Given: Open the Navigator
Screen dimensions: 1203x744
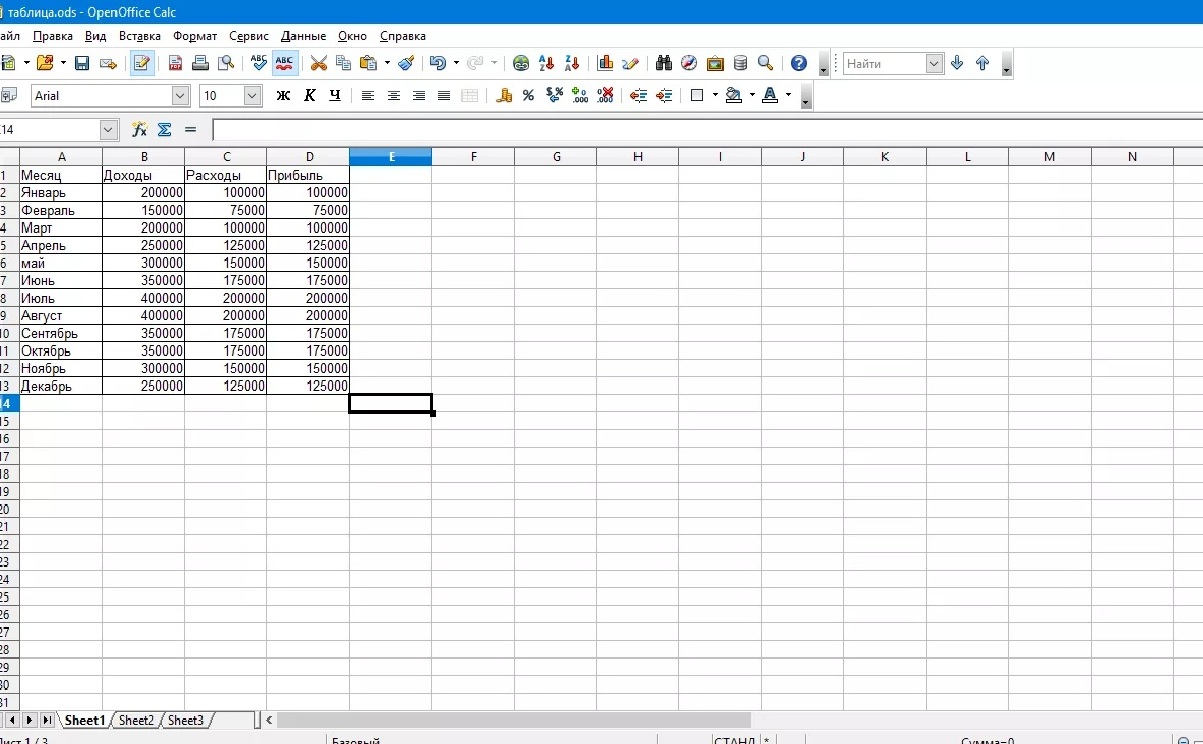Looking at the screenshot, I should (688, 62).
